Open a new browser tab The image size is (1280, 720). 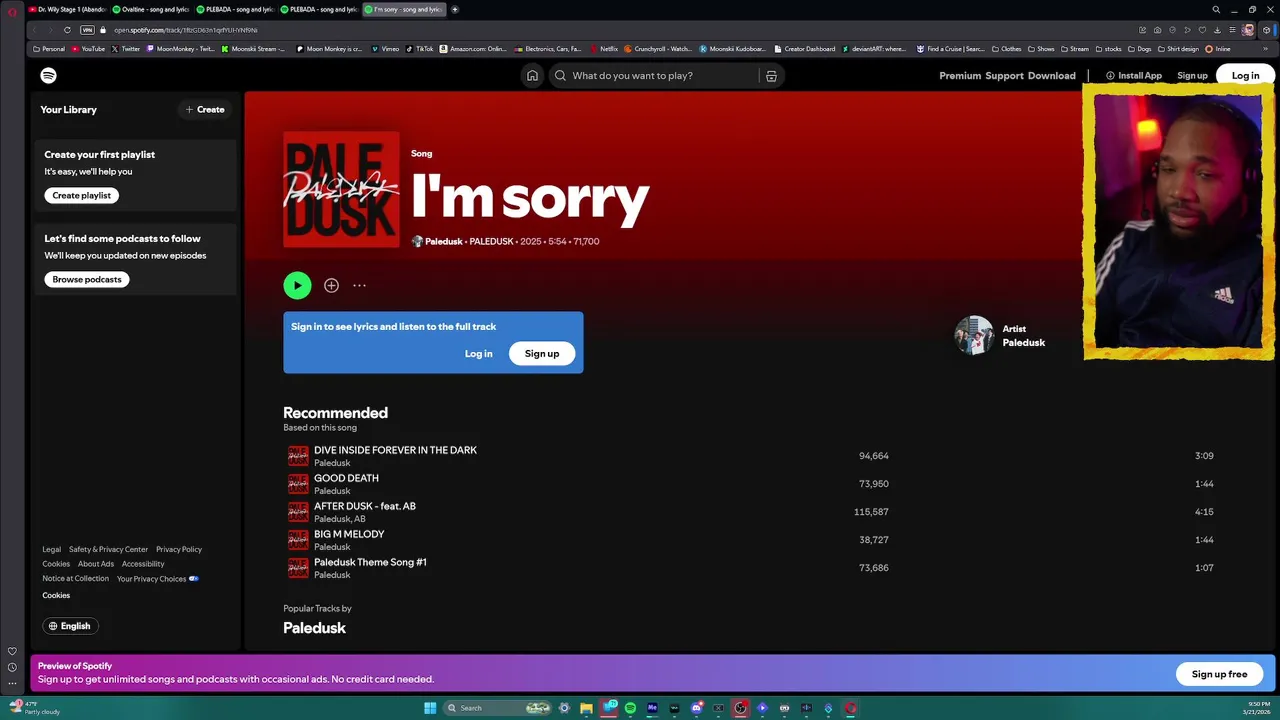455,9
